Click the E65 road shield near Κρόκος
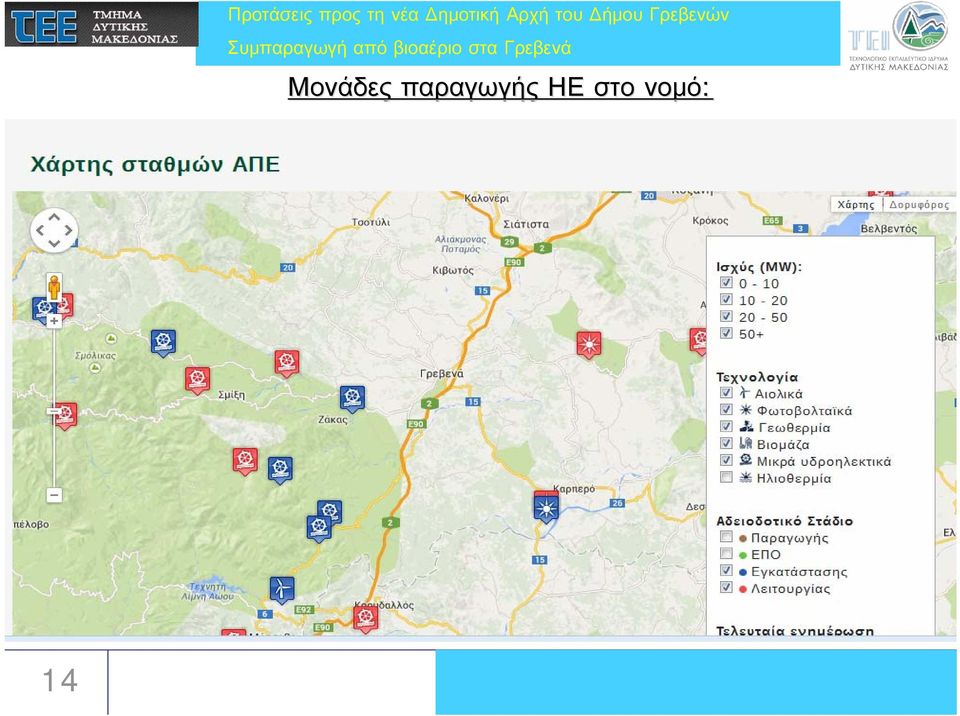The width and height of the screenshot is (960, 716). click(772, 220)
